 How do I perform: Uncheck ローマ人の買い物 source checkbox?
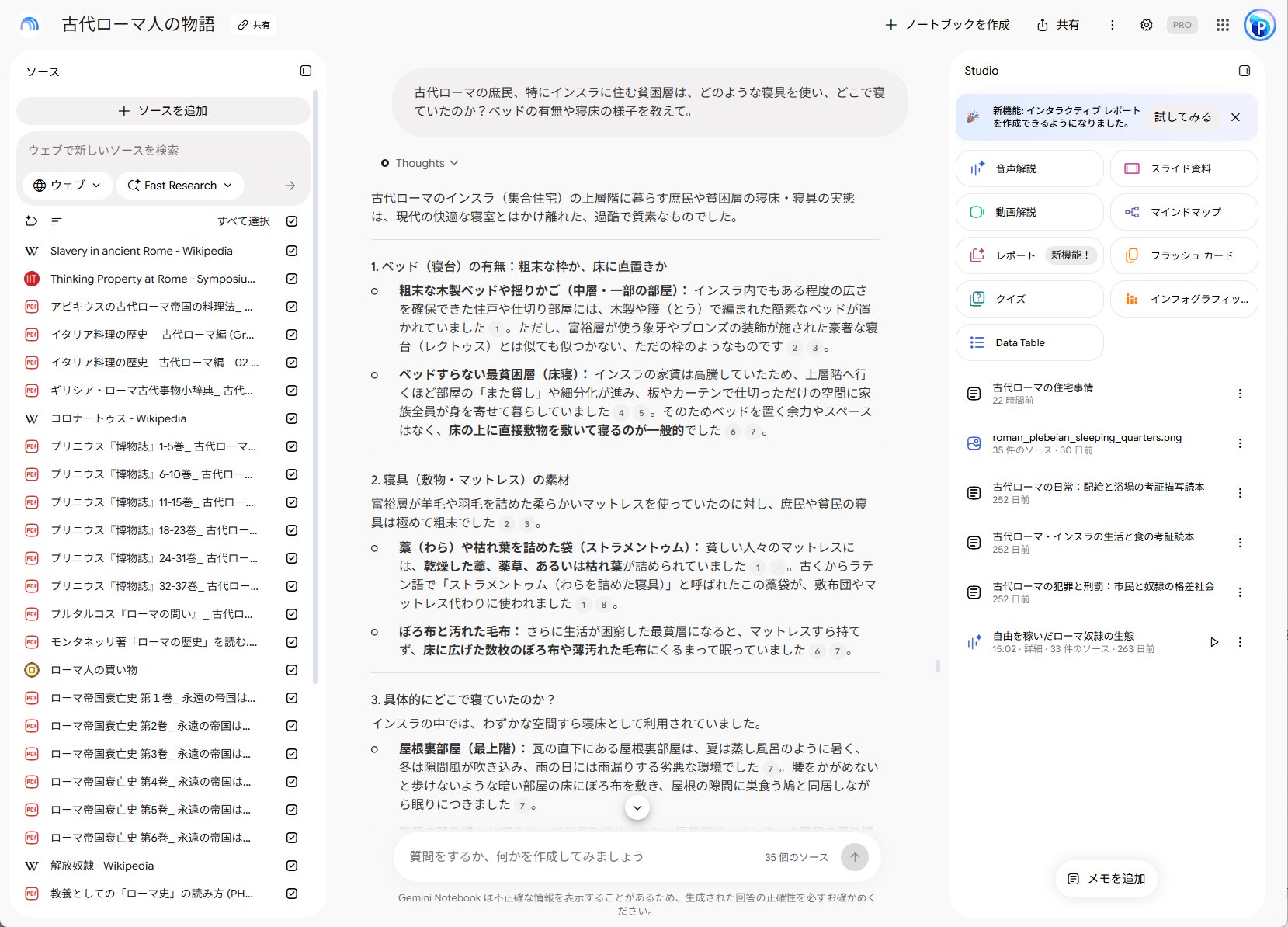point(292,670)
